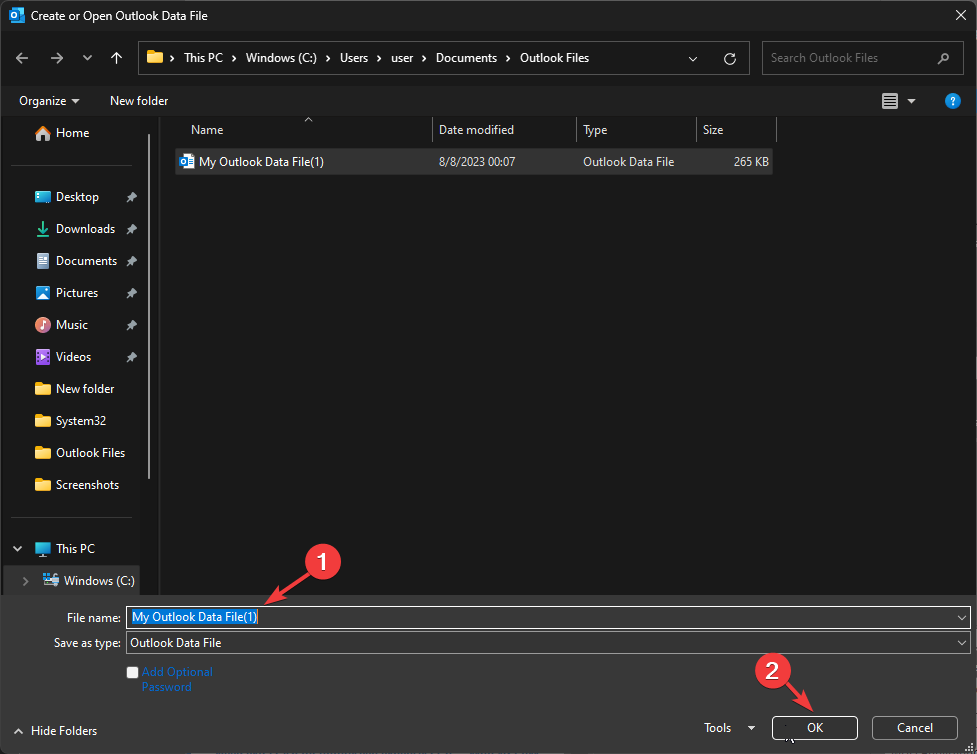Navigate to Documents via the breadcrumb
This screenshot has height=754, width=977.
pos(466,58)
